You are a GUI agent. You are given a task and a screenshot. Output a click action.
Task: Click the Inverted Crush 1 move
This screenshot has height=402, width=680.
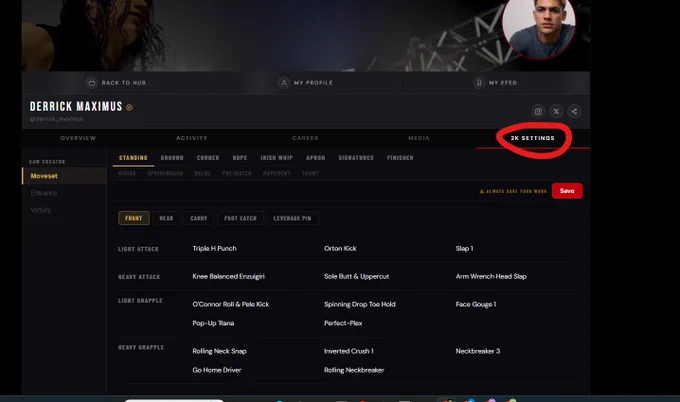coord(349,351)
